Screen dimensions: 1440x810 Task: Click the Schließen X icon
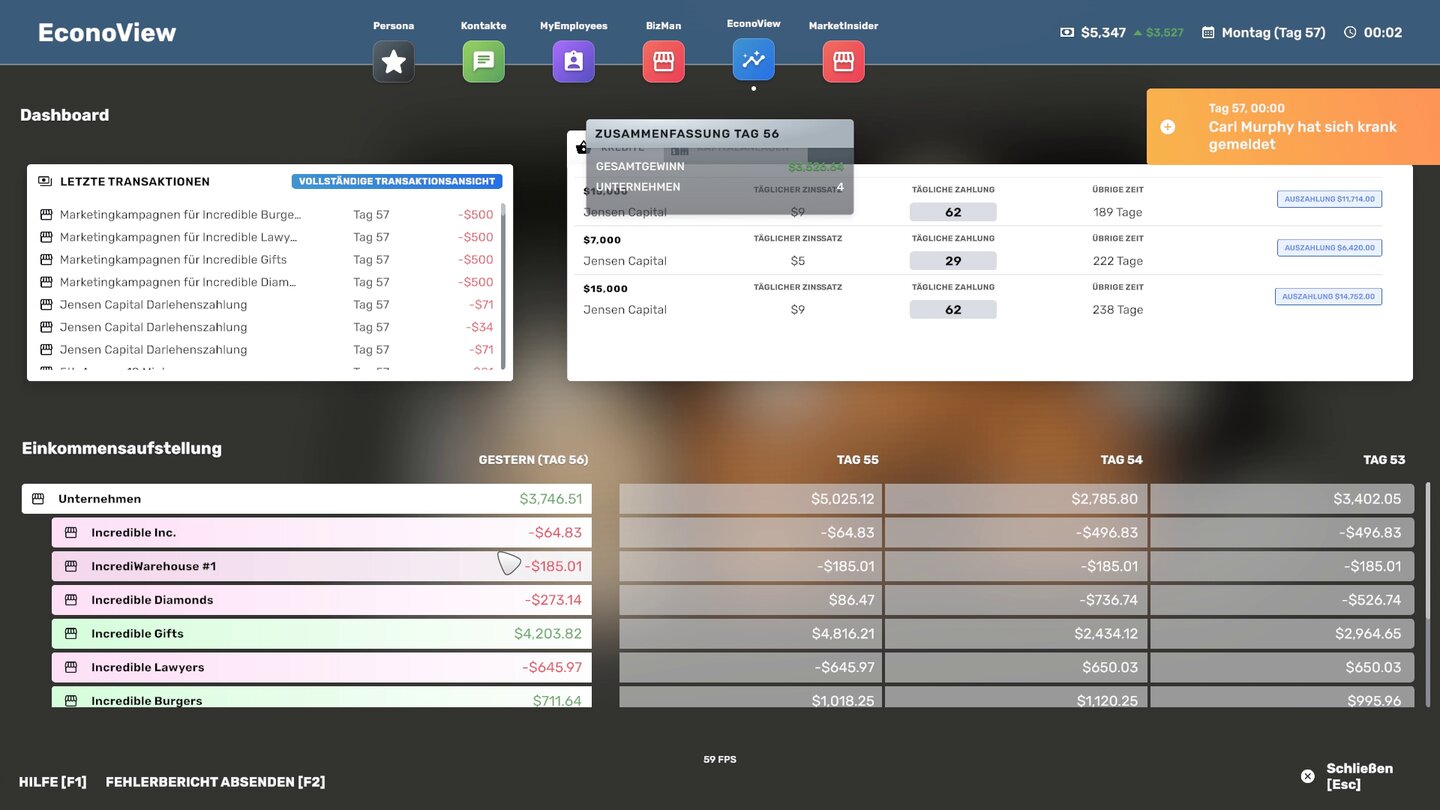point(1307,776)
